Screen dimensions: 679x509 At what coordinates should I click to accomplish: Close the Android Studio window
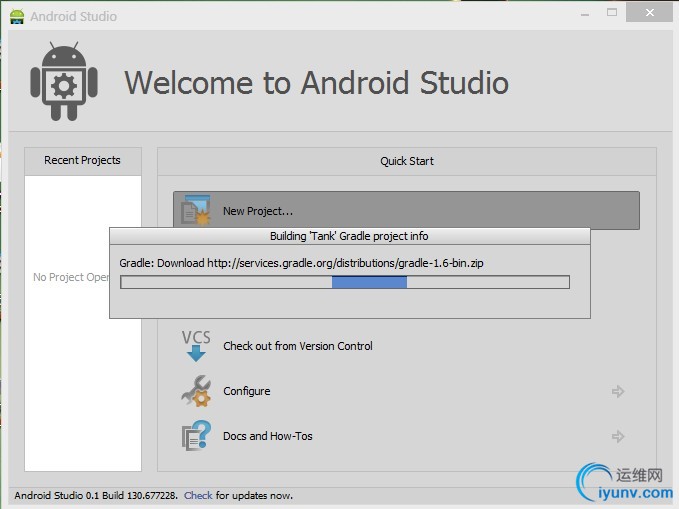coord(650,13)
